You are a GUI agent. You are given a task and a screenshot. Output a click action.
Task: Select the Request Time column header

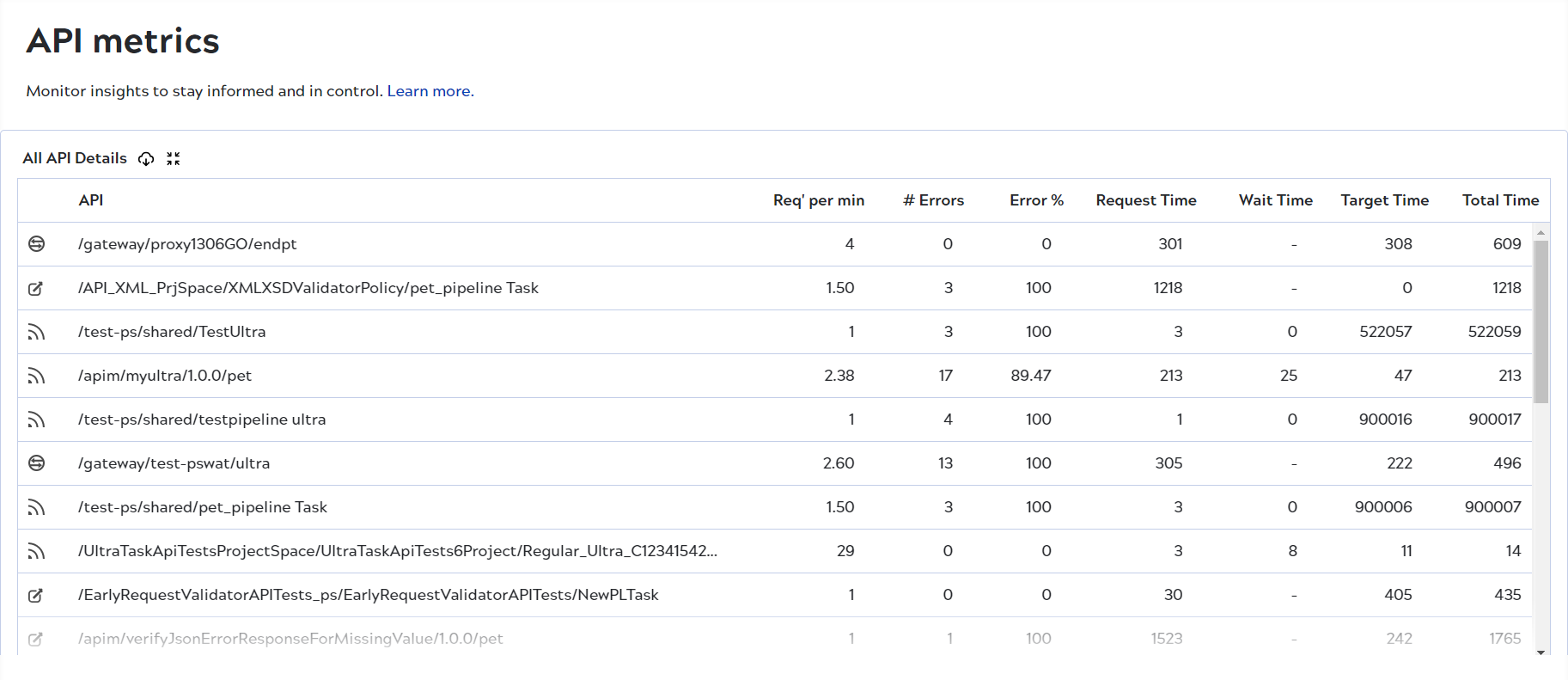point(1145,200)
